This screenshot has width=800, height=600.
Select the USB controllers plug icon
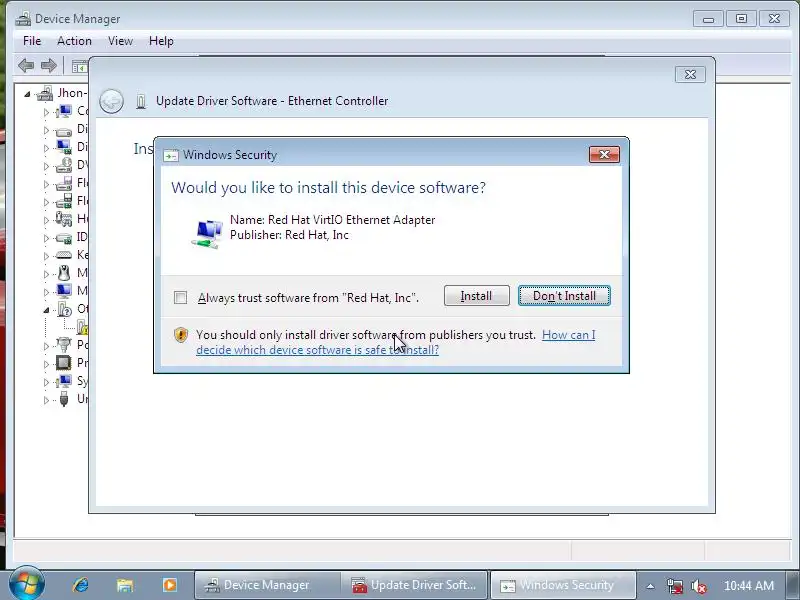(x=64, y=399)
